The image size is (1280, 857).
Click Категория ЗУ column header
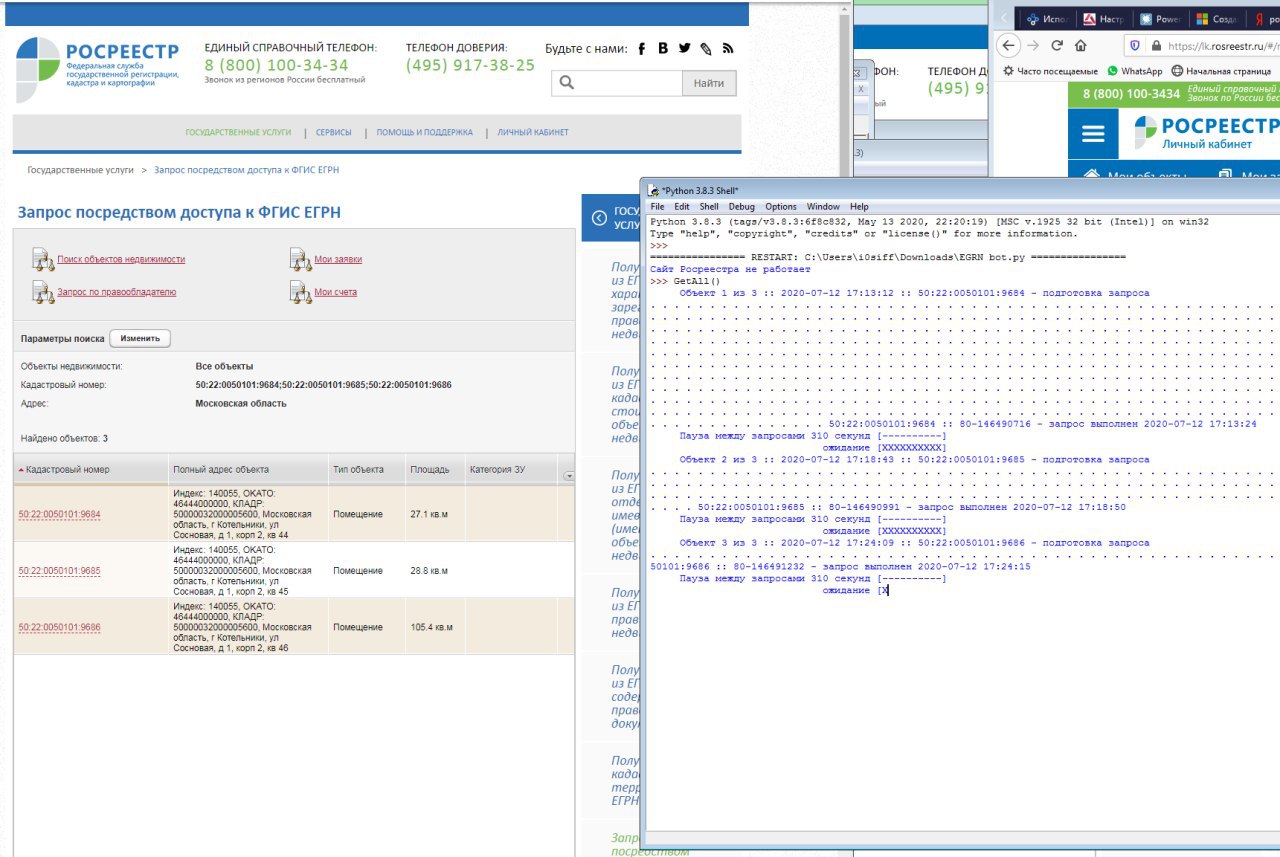[512, 469]
